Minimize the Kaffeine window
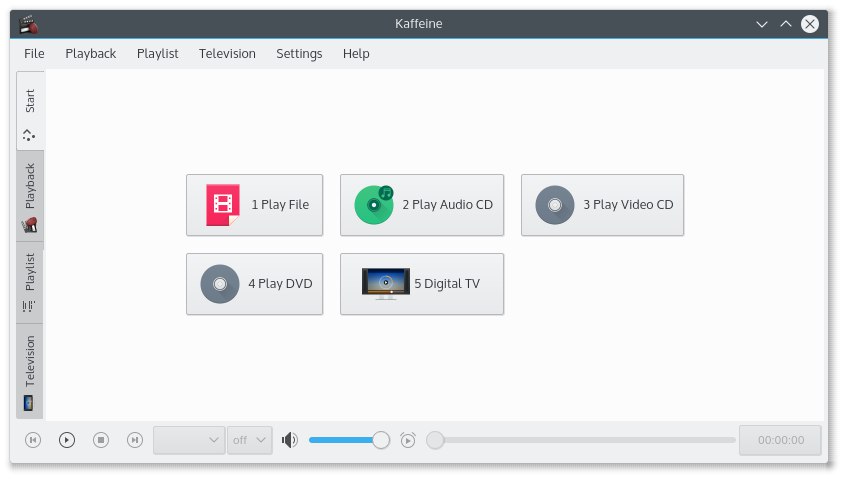This screenshot has height=479, width=844. (762, 24)
